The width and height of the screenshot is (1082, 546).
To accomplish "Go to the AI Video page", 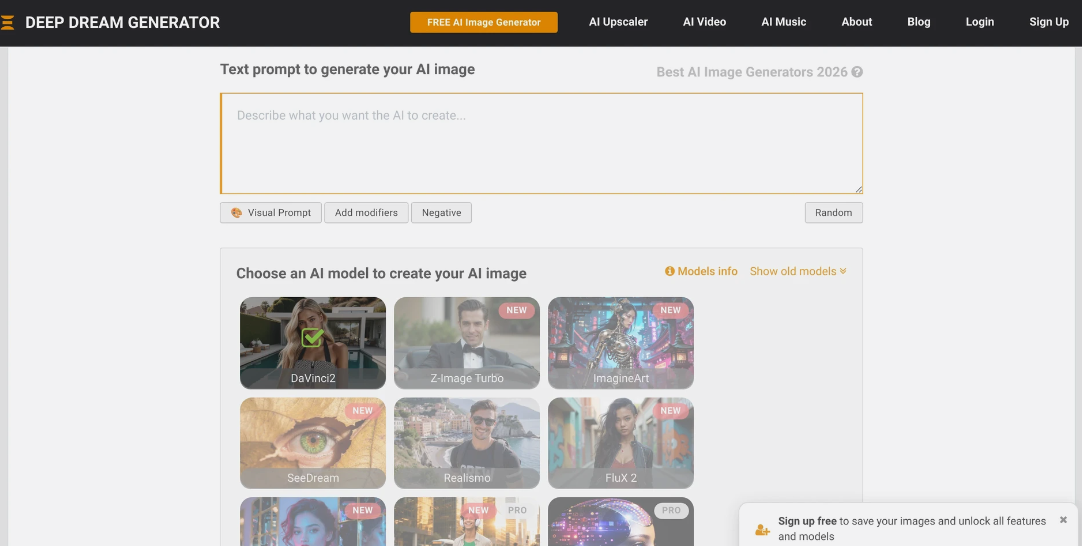I will click(704, 22).
